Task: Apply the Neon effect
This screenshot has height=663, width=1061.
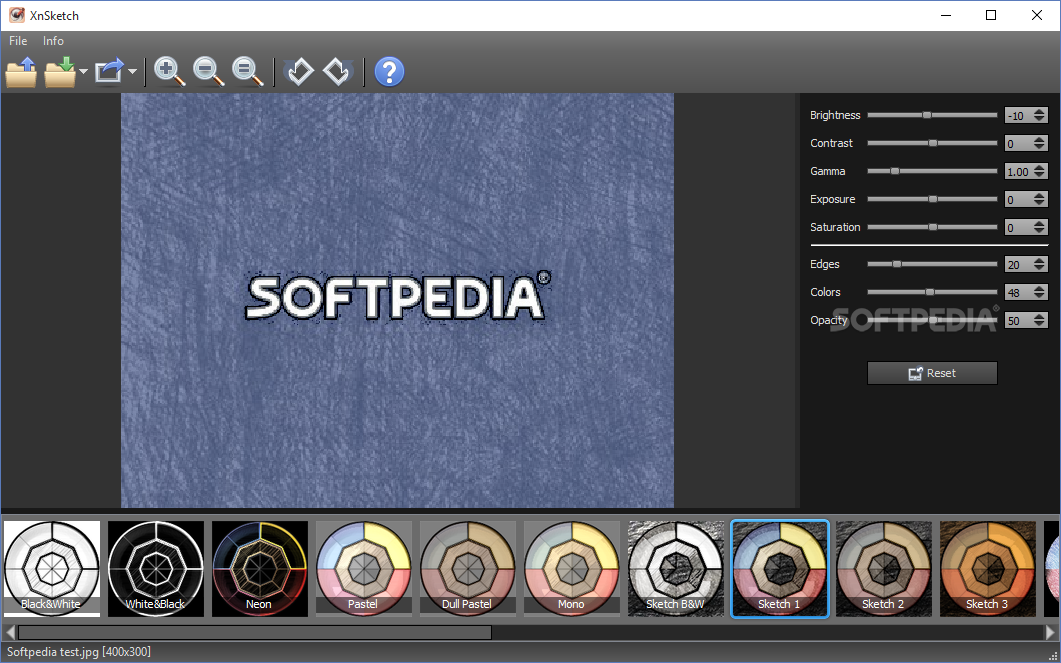Action: click(x=260, y=568)
